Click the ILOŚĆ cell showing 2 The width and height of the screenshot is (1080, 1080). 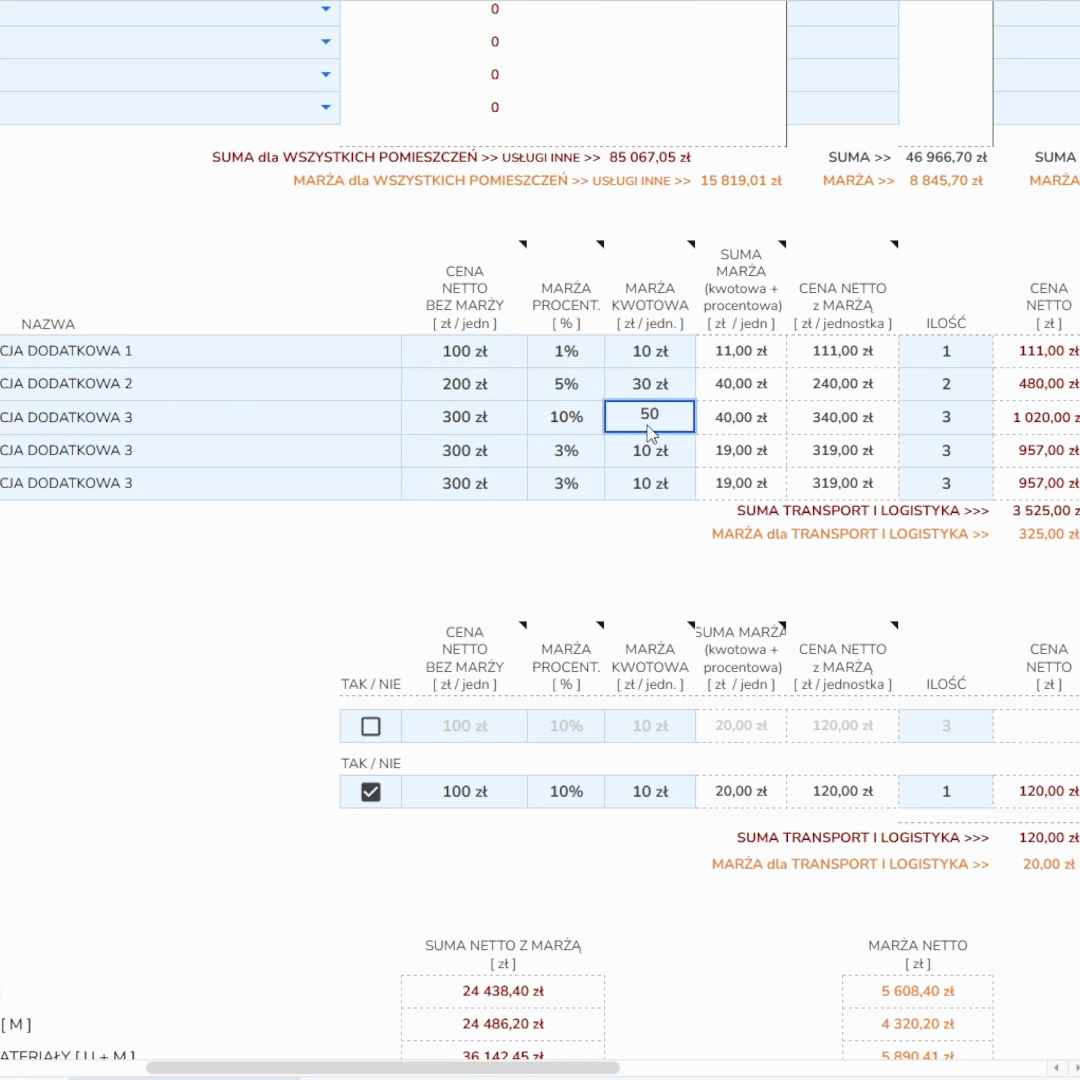click(x=945, y=384)
